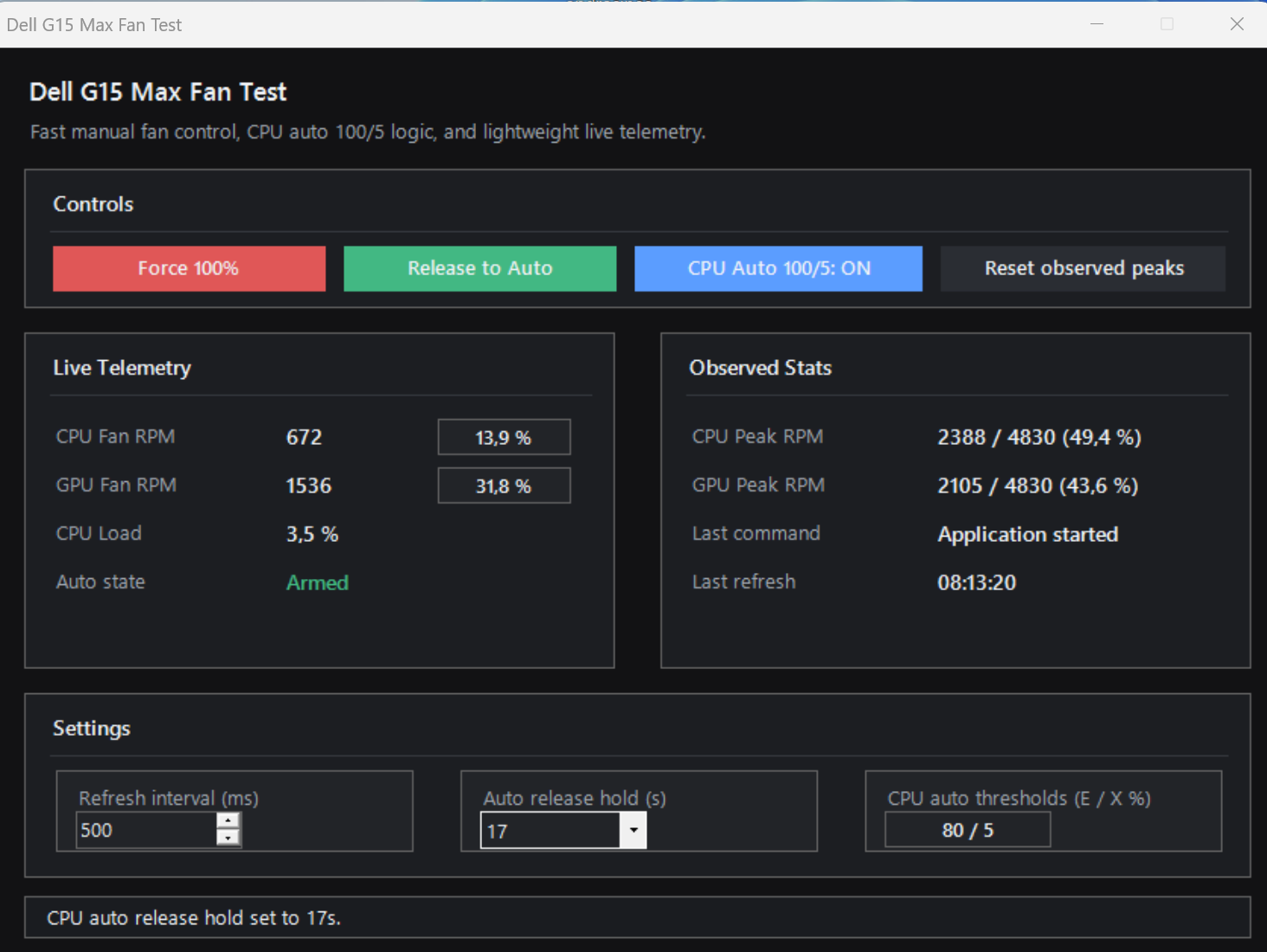Click Reset observed peaks
The width and height of the screenshot is (1267, 952).
click(1083, 268)
